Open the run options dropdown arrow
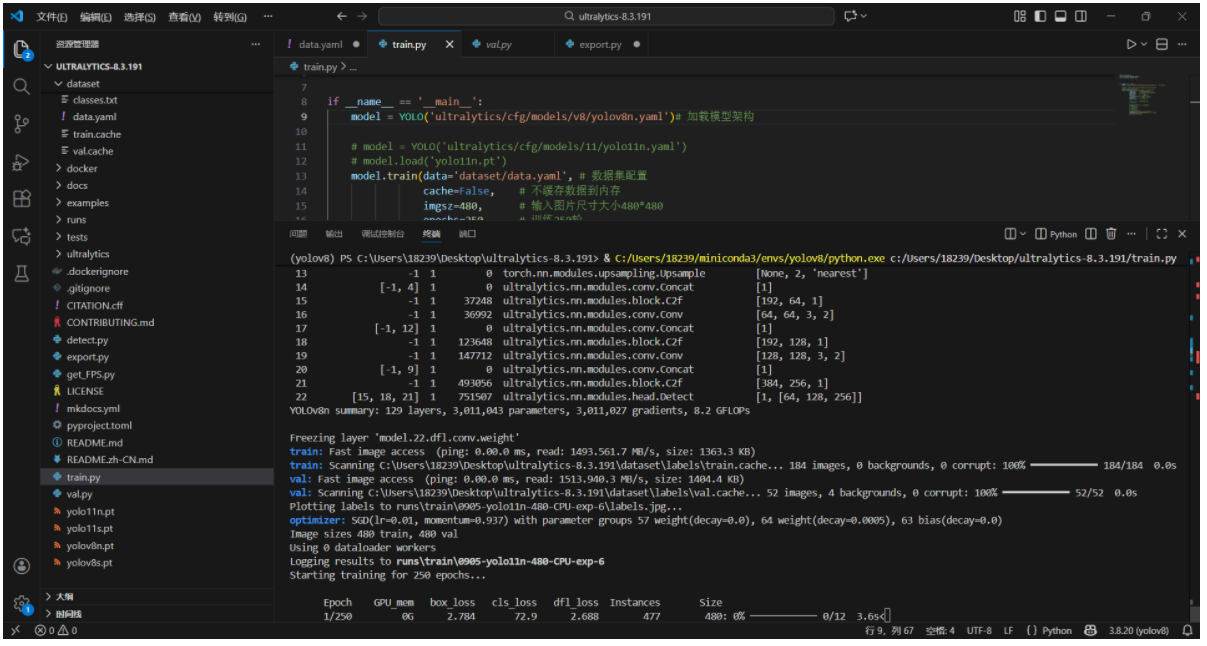 tap(1144, 44)
